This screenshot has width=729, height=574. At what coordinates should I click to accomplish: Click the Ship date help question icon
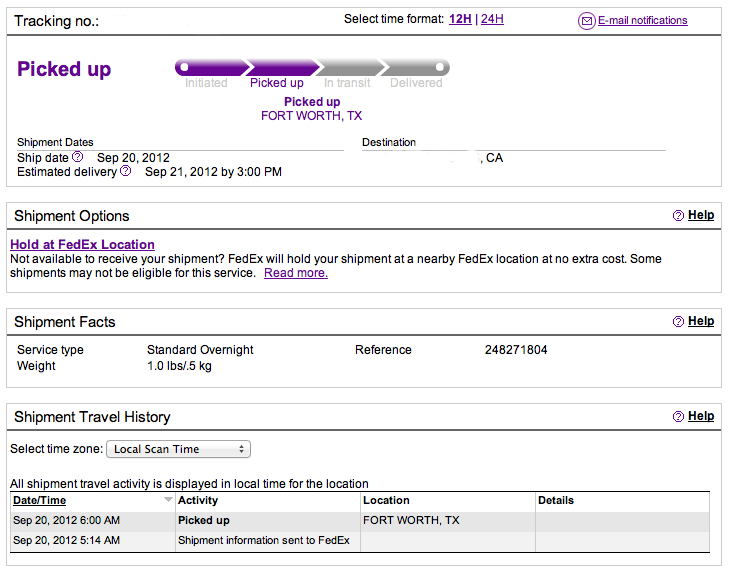(78, 157)
